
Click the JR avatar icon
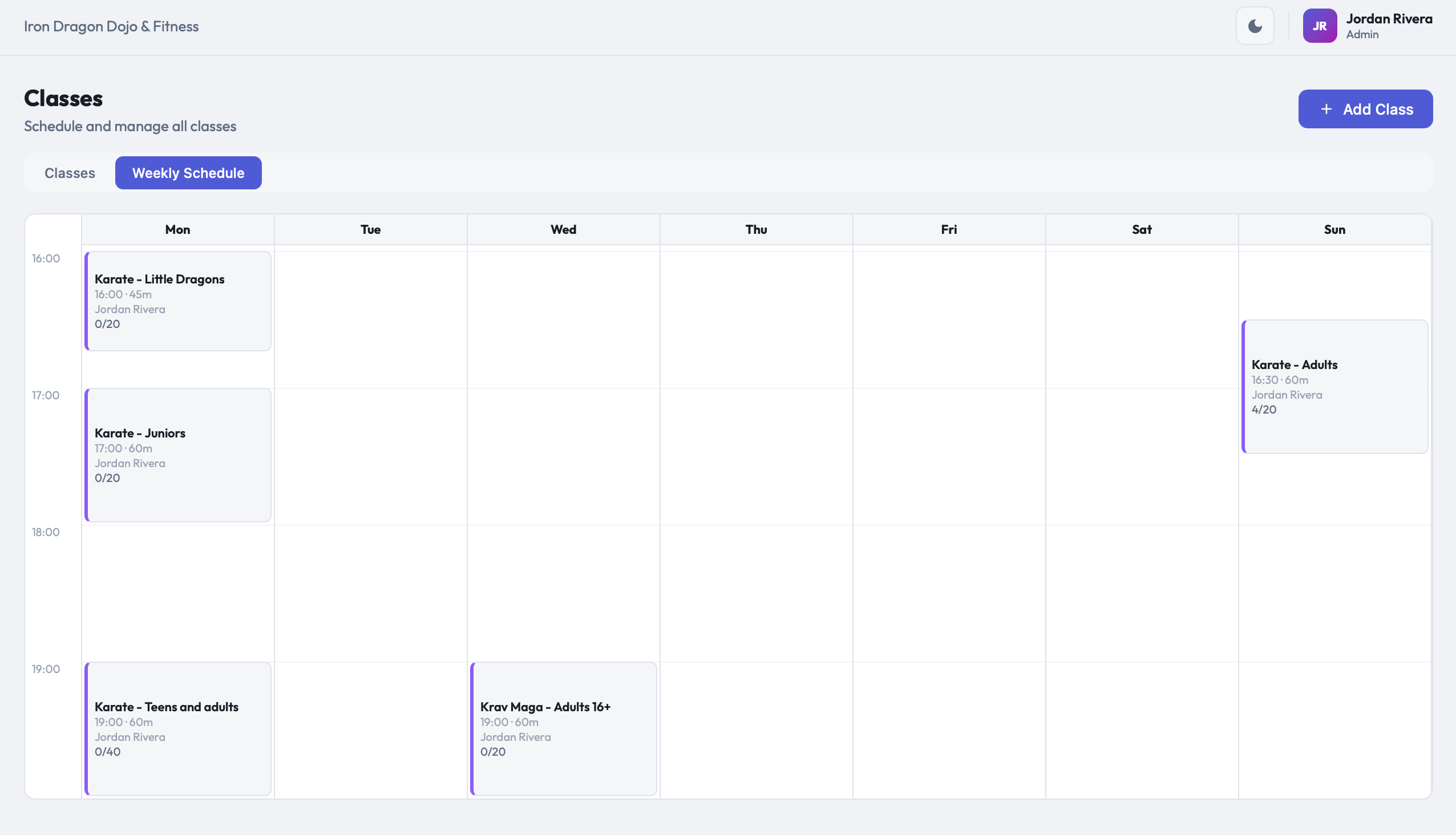point(1320,25)
